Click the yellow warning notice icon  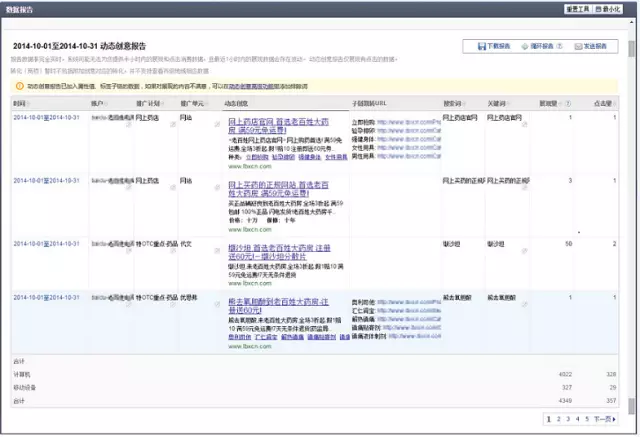[x=19, y=87]
